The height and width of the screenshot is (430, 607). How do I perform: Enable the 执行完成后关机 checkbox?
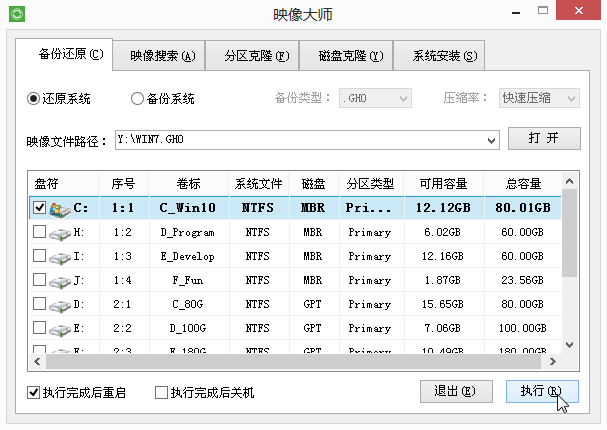click(x=161, y=393)
